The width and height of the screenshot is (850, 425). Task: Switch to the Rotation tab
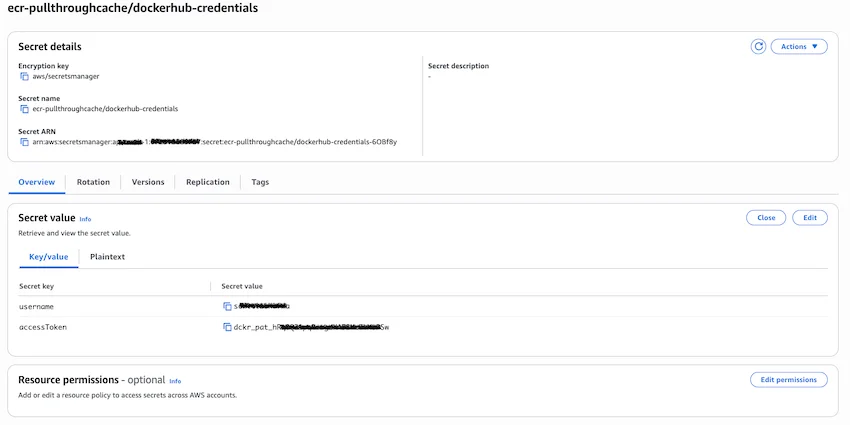coord(93,182)
